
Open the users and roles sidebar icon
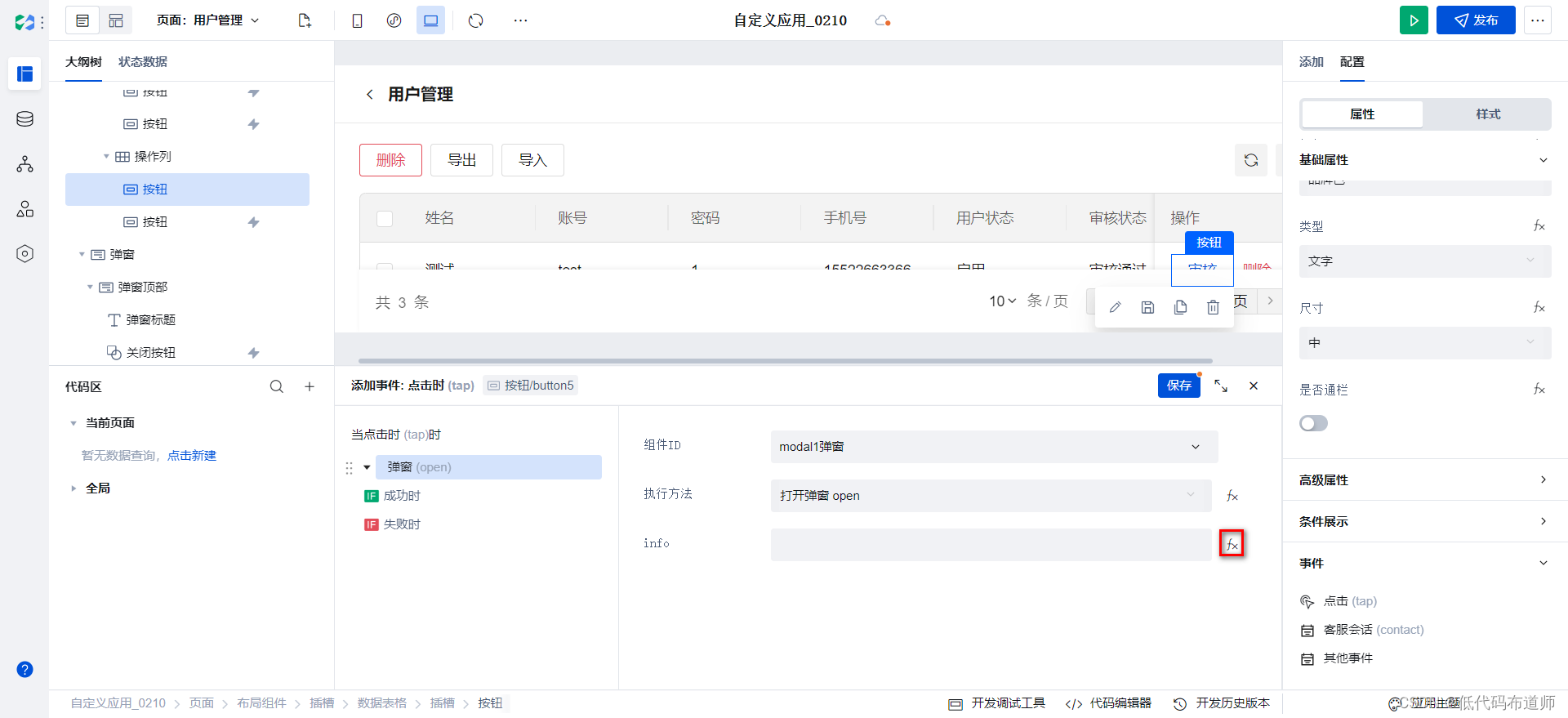(24, 209)
